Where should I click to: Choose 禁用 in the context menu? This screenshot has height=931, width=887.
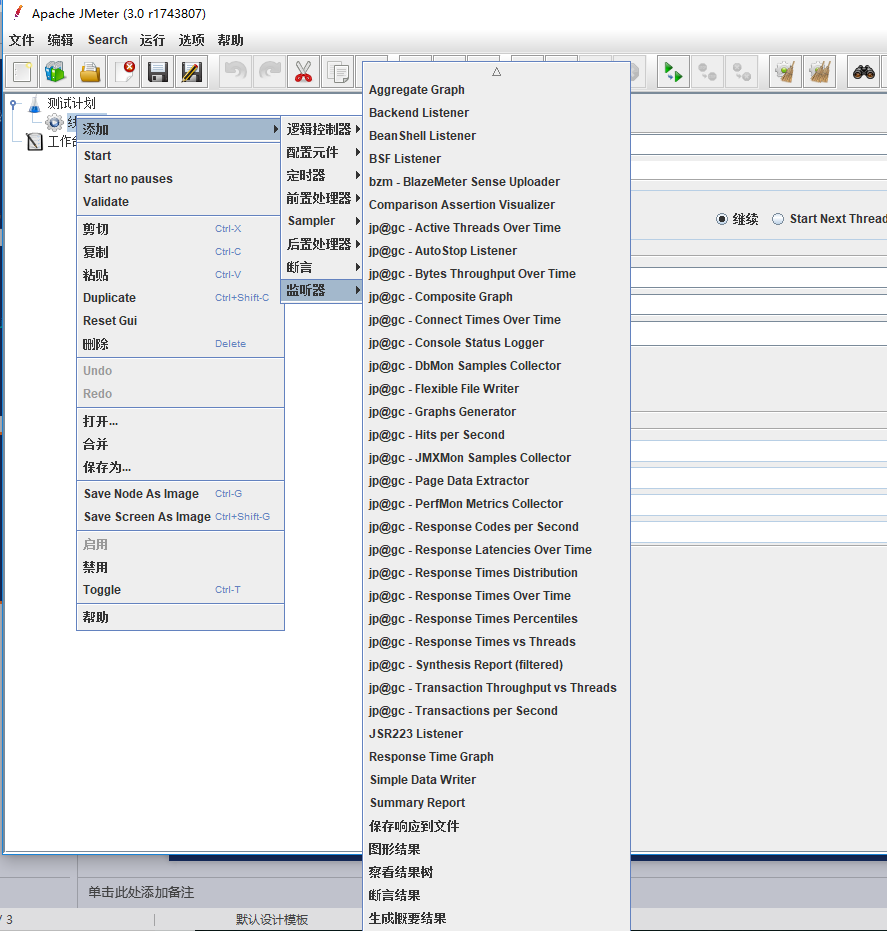[180, 567]
